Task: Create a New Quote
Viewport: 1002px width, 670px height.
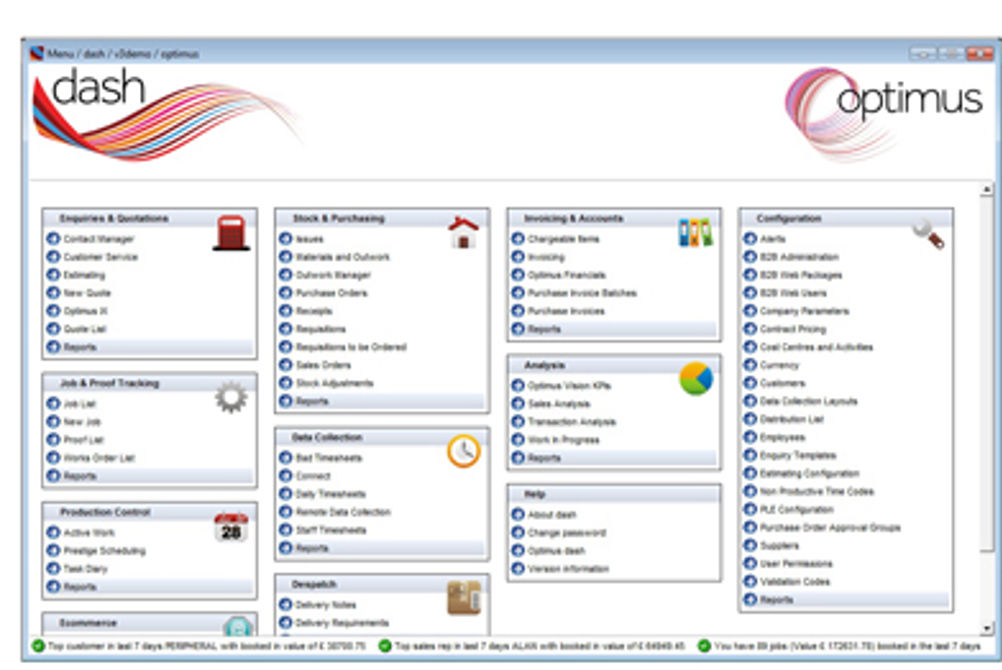Action: click(x=87, y=293)
